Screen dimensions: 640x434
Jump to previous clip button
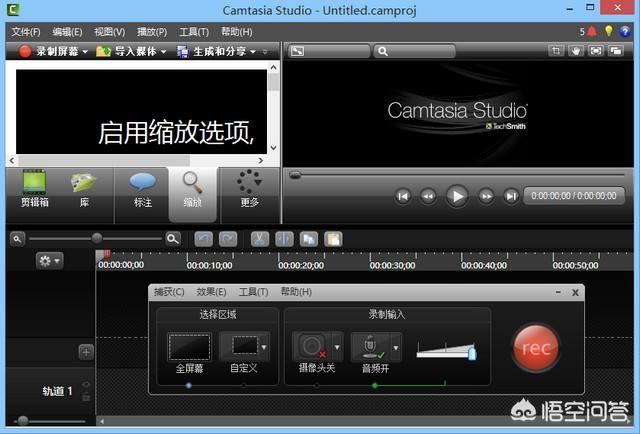(x=402, y=196)
